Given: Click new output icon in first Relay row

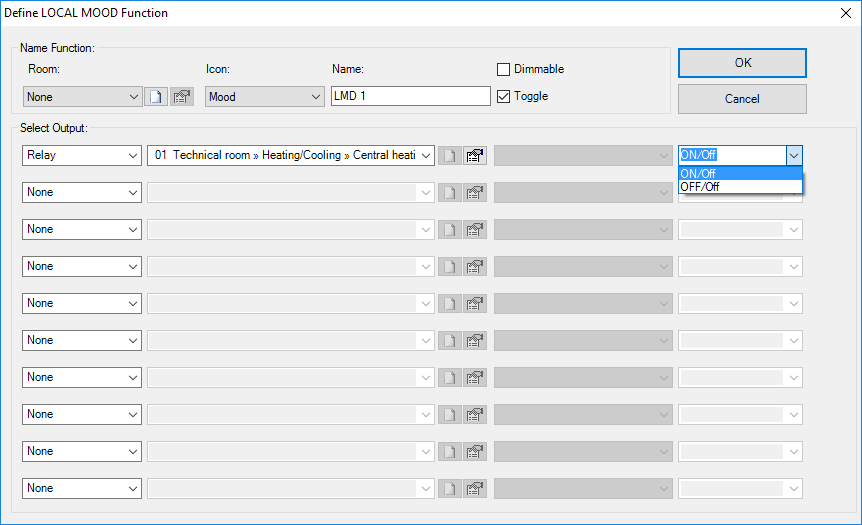Looking at the screenshot, I should click(x=450, y=156).
